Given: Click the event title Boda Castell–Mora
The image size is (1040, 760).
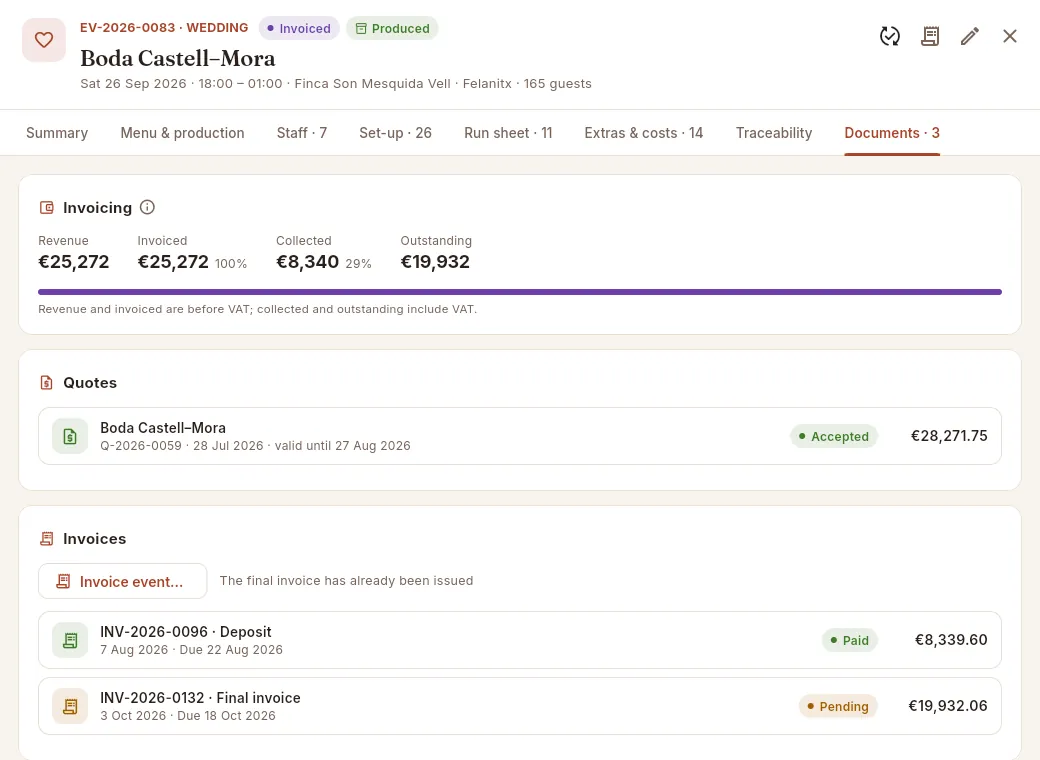Looking at the screenshot, I should 178,58.
